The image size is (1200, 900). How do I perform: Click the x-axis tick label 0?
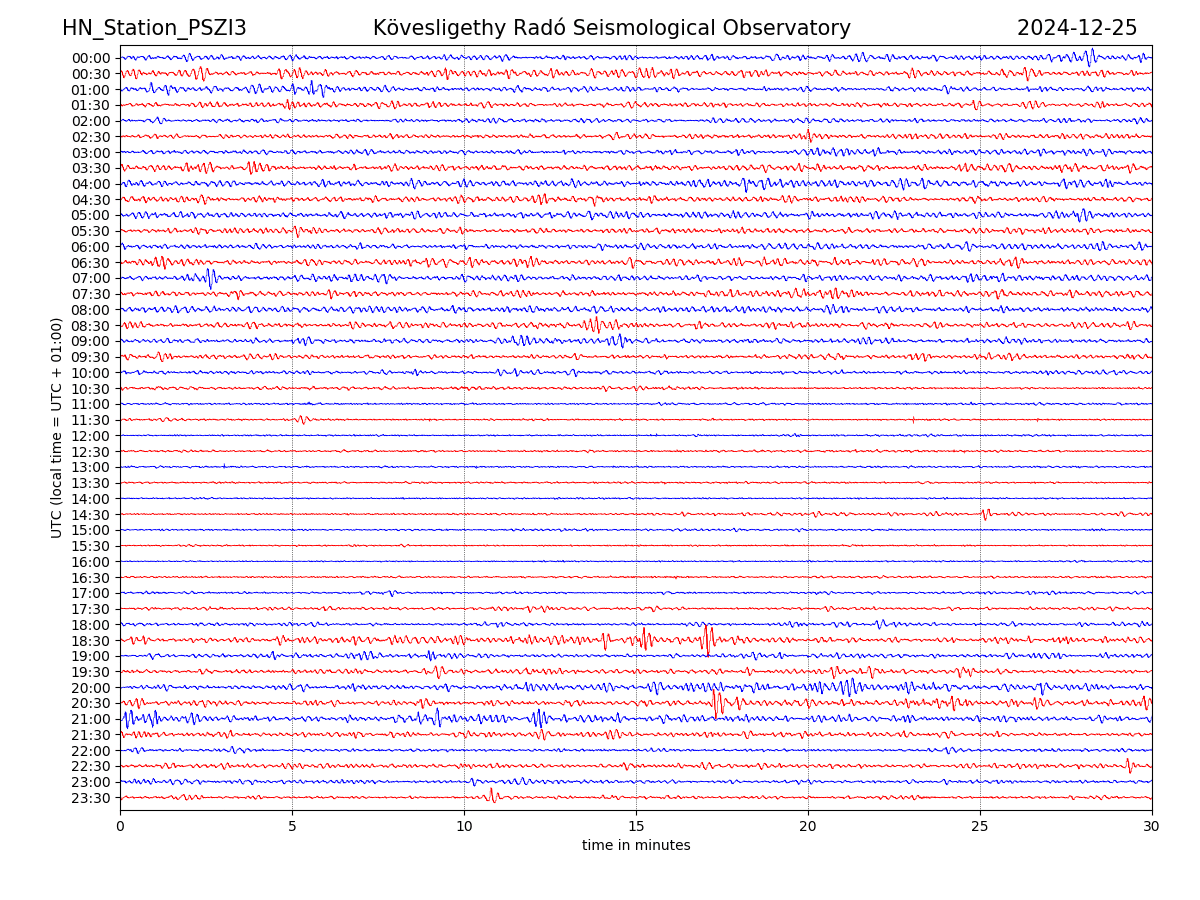tap(120, 827)
